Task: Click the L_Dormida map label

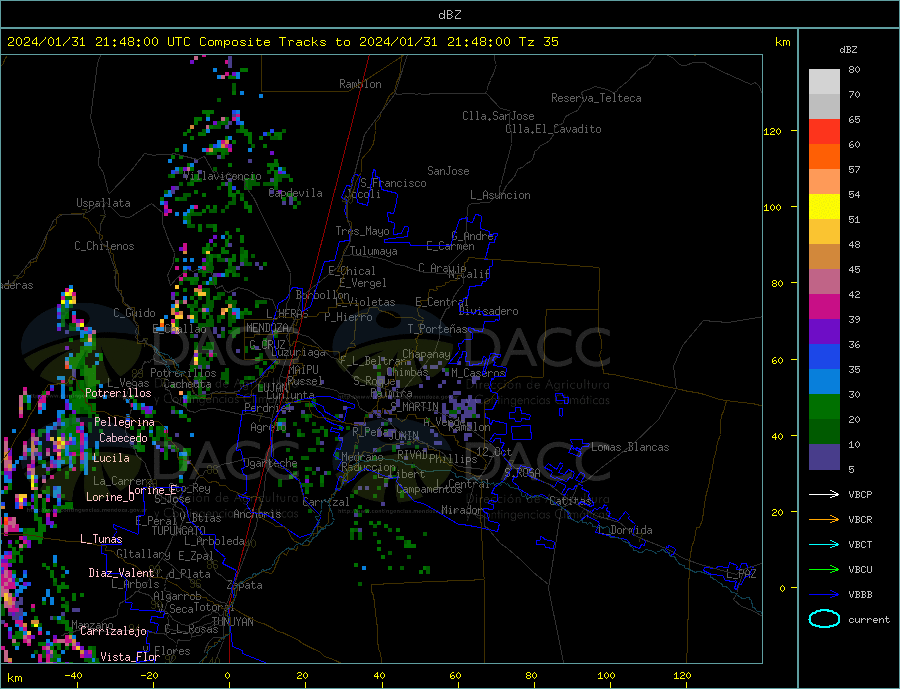Action: tap(626, 530)
